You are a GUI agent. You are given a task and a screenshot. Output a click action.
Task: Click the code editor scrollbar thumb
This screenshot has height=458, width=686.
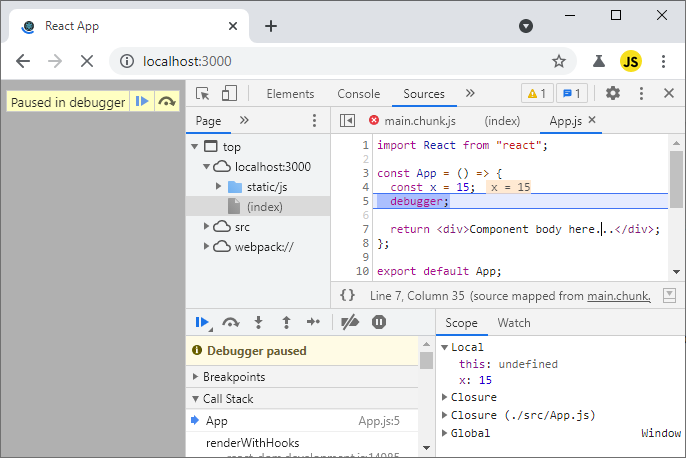[676, 180]
